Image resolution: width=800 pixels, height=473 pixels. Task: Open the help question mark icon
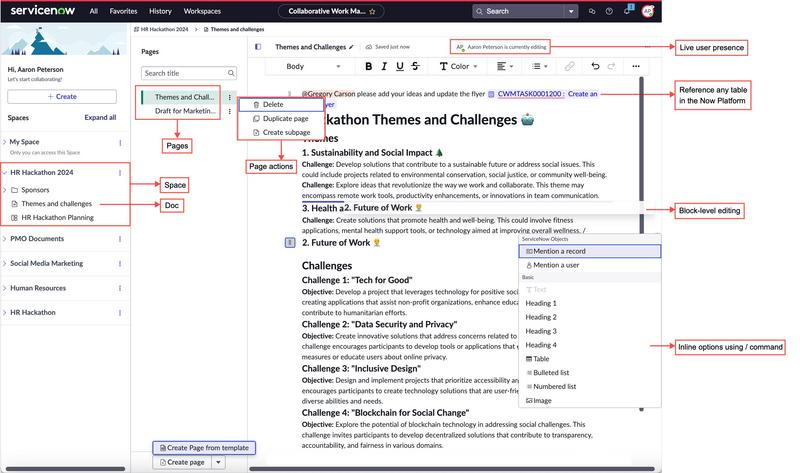click(x=609, y=11)
